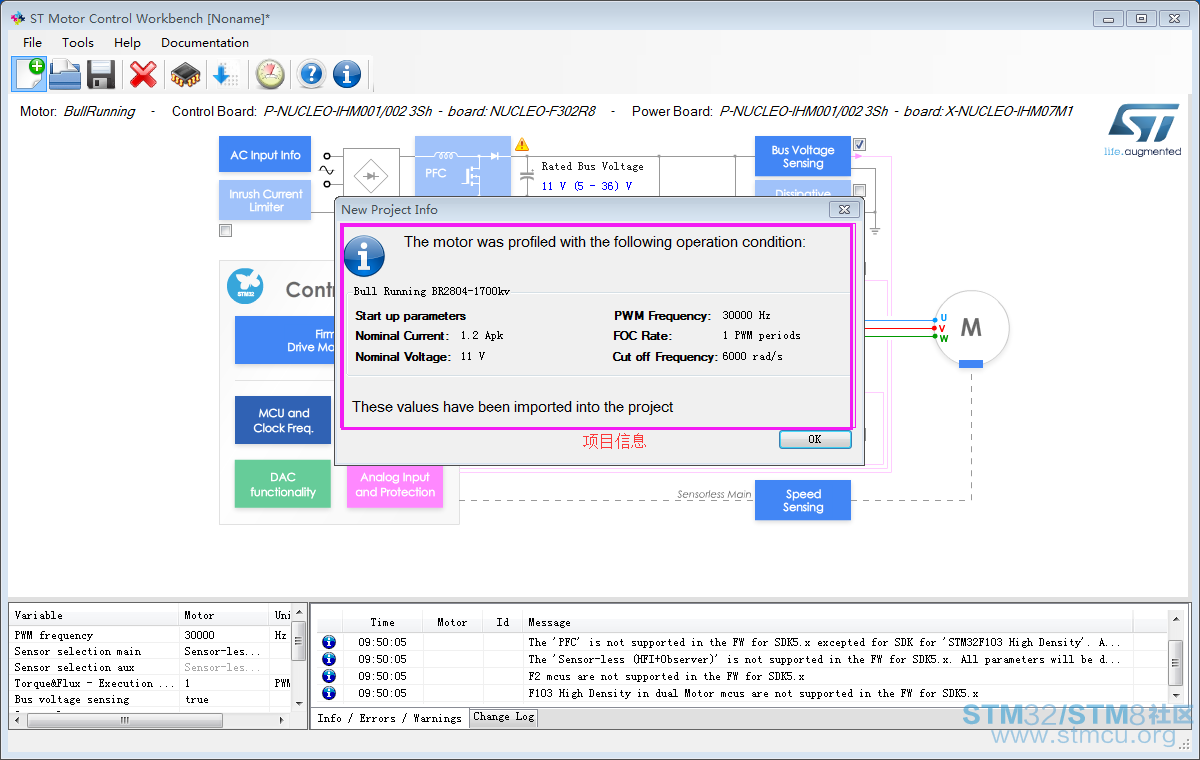Enable the Inrush Current Limiter checkbox
The width and height of the screenshot is (1200, 760).
(225, 231)
